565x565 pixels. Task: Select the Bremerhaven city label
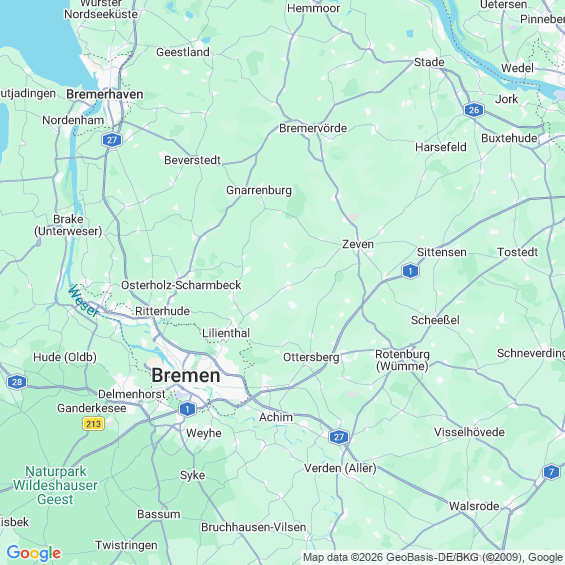click(105, 94)
